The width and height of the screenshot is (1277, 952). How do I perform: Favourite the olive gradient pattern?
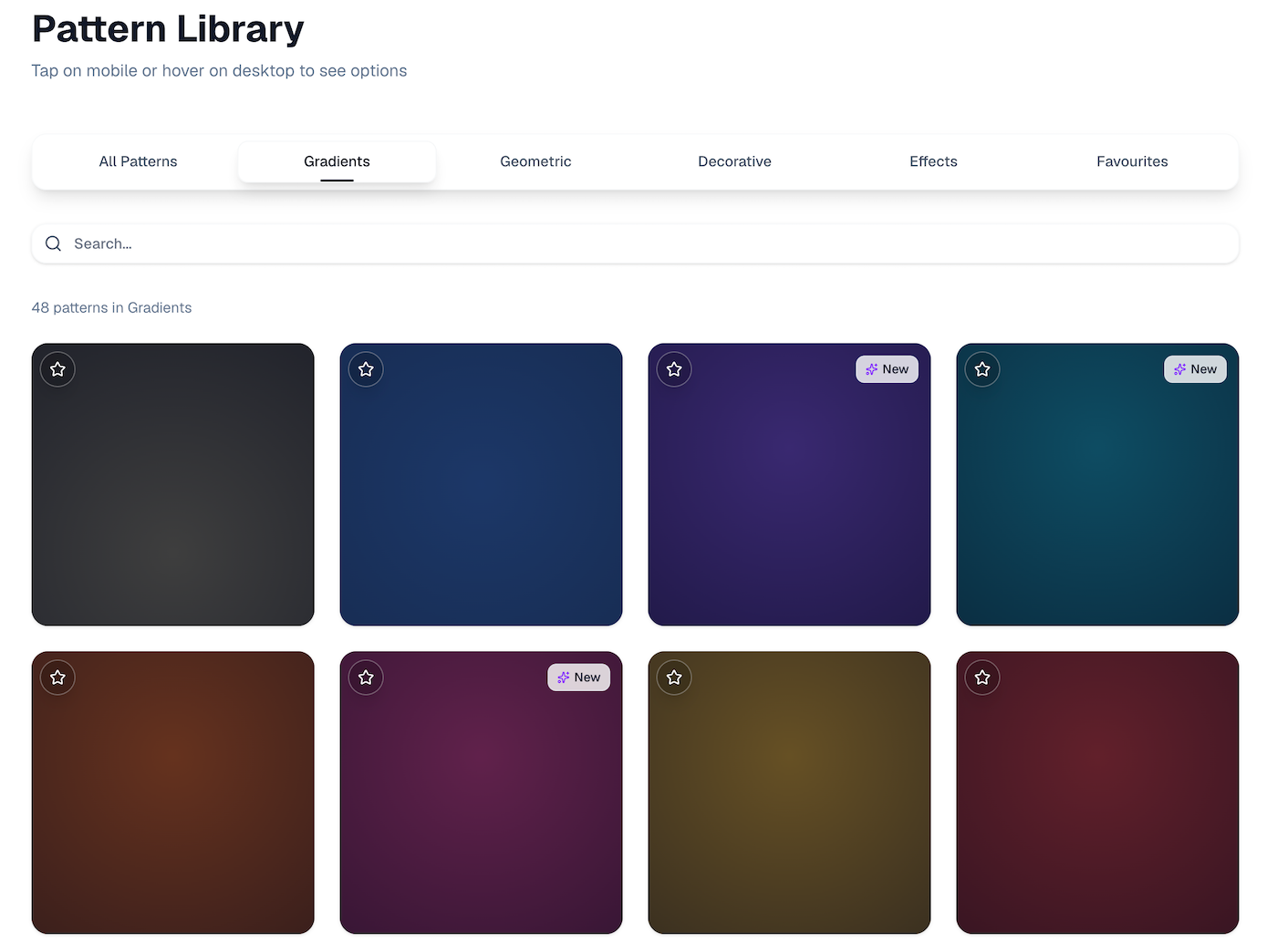[x=674, y=678]
